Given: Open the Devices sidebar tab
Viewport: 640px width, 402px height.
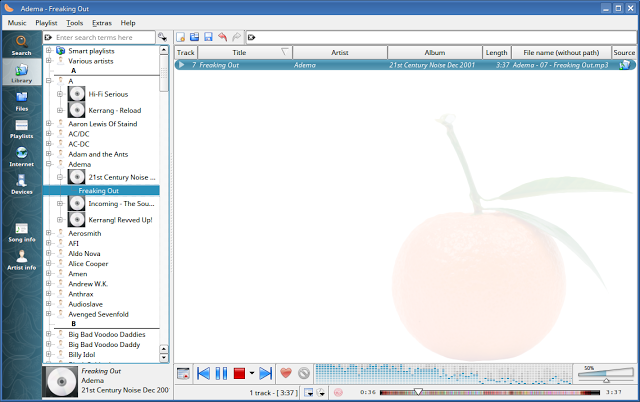Looking at the screenshot, I should click(x=21, y=184).
